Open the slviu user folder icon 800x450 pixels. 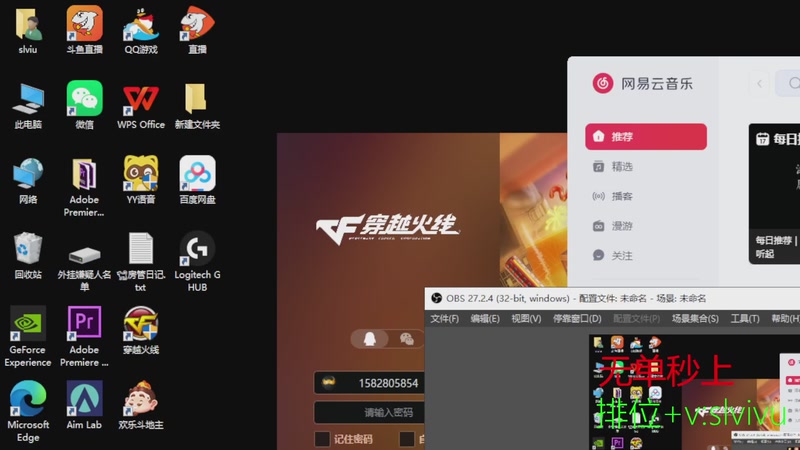point(28,24)
